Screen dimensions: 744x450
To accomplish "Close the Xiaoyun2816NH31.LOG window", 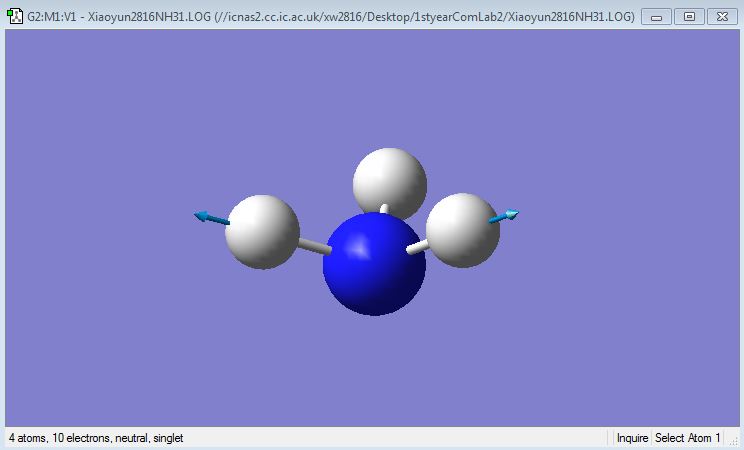I will [x=722, y=17].
